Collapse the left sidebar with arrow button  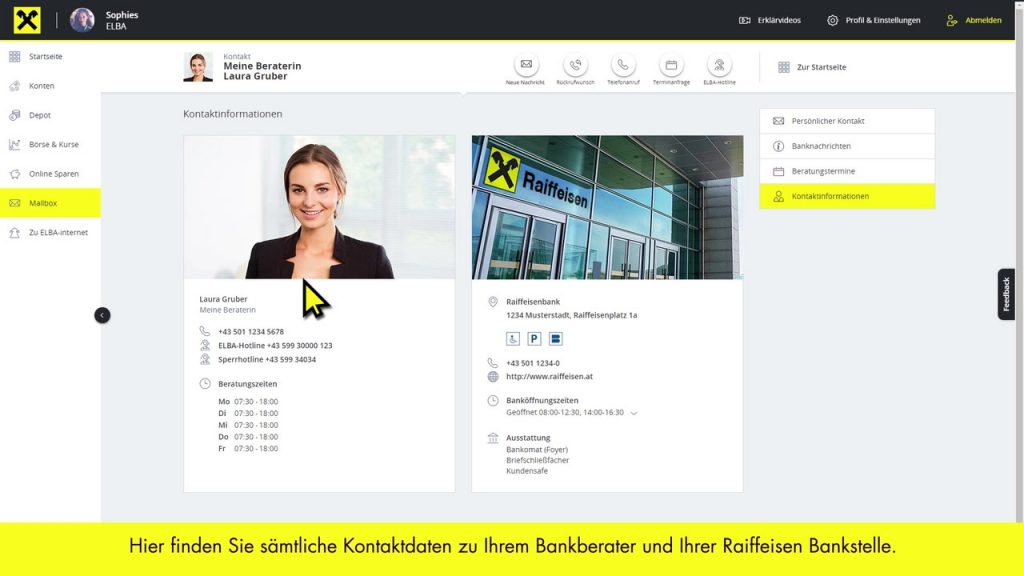click(x=101, y=315)
